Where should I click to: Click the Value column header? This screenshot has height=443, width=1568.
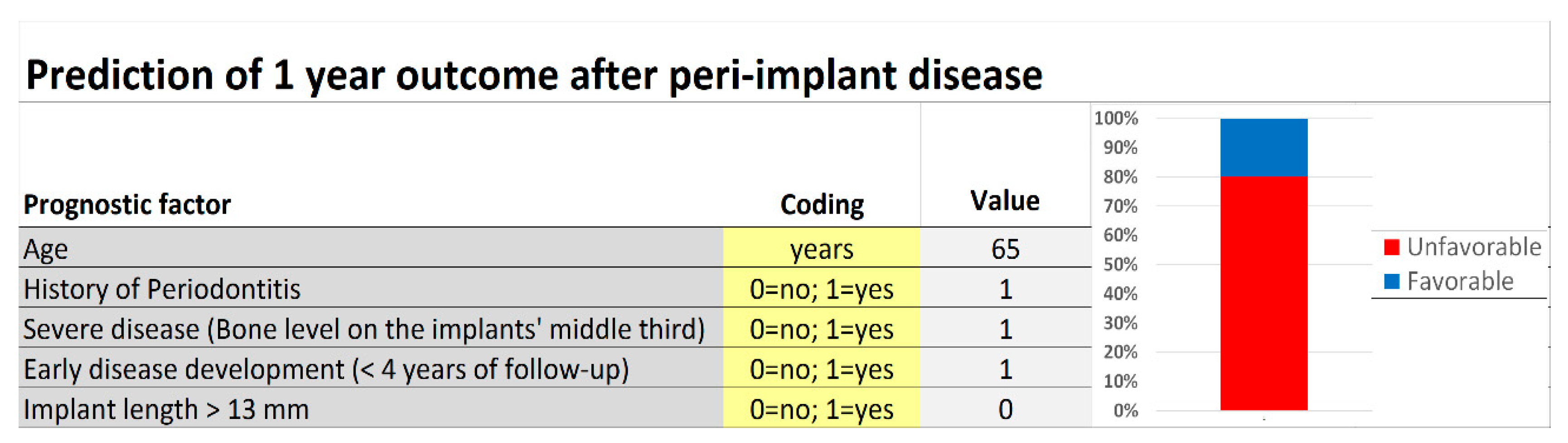(1005, 200)
